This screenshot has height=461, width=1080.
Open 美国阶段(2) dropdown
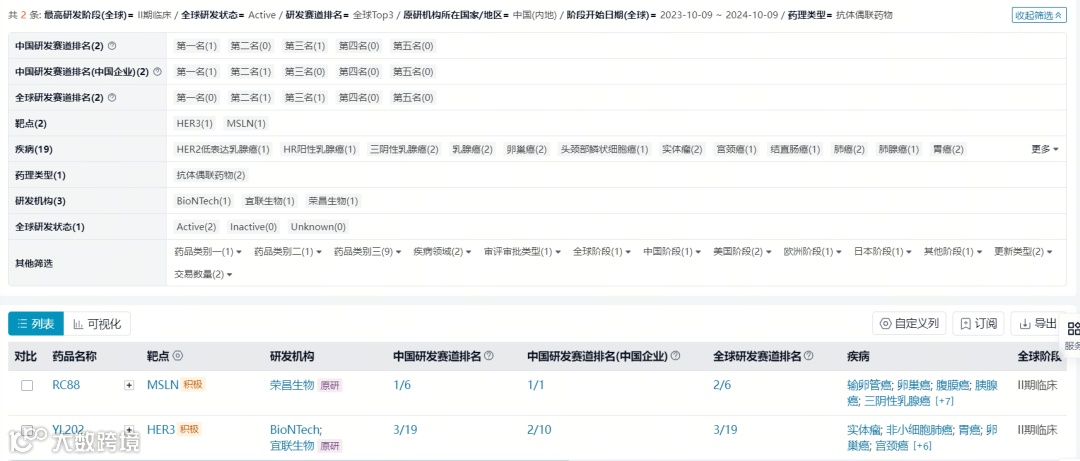[x=742, y=252]
